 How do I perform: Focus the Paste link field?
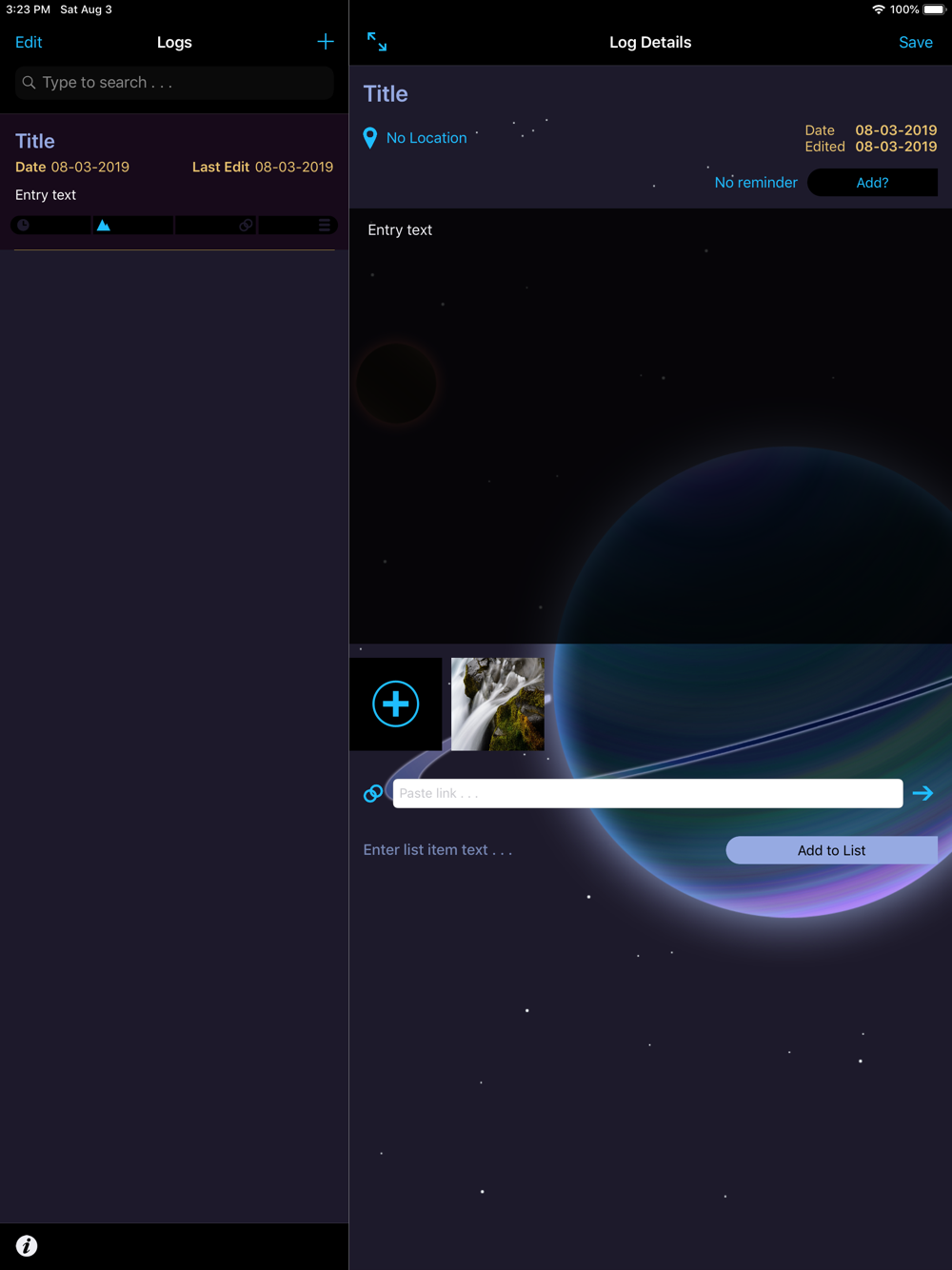647,793
